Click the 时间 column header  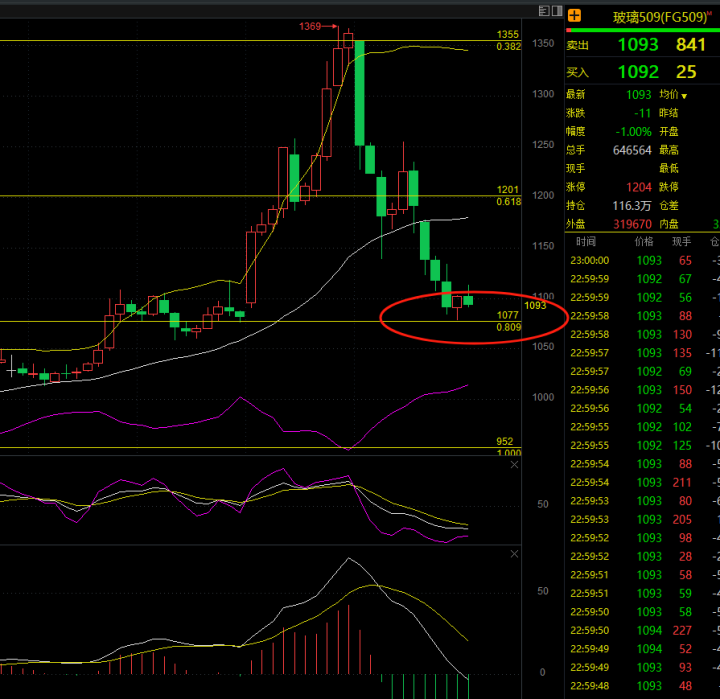tap(586, 242)
